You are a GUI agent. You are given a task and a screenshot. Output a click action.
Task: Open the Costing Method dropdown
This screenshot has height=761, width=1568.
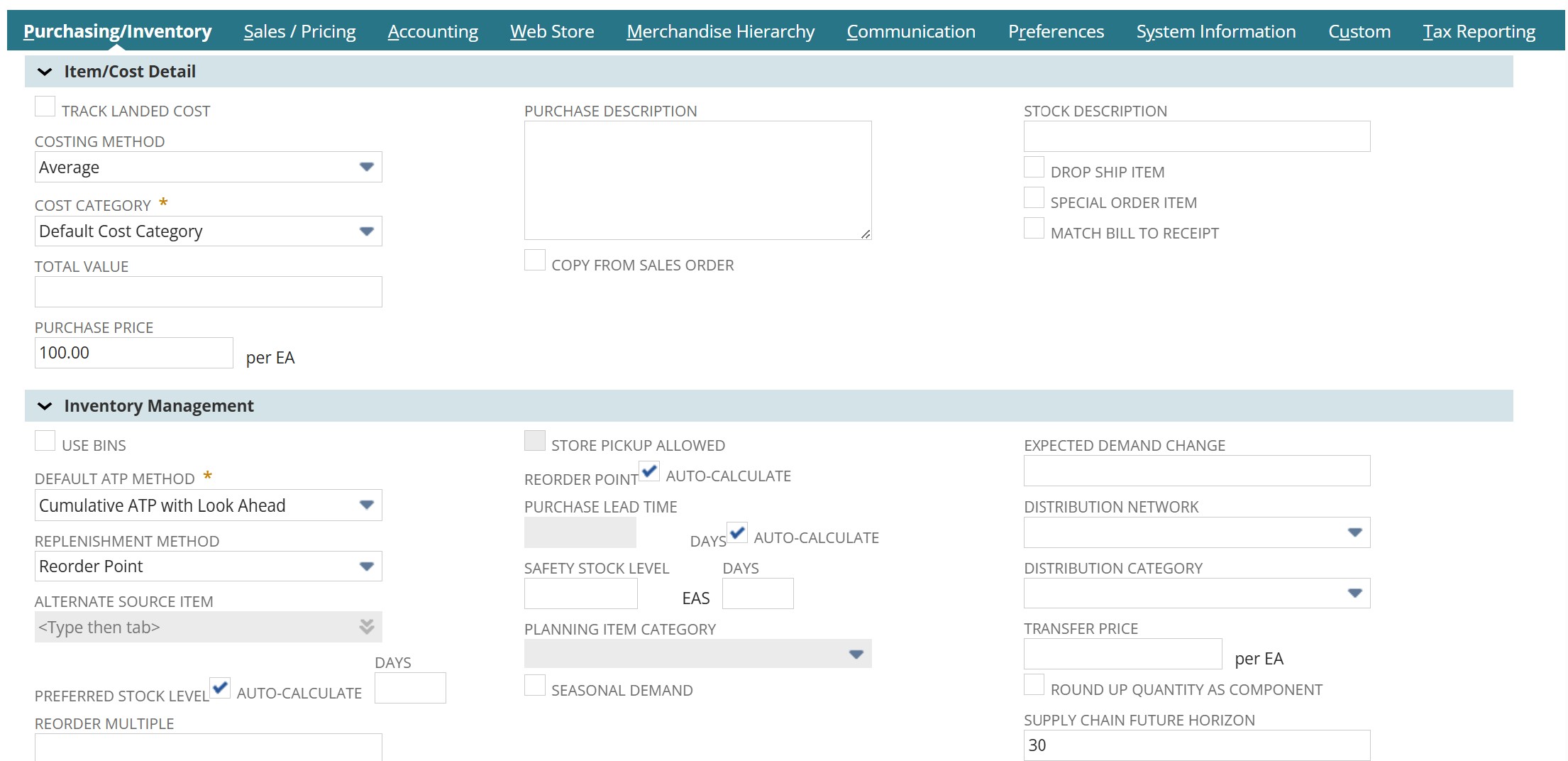(x=366, y=168)
